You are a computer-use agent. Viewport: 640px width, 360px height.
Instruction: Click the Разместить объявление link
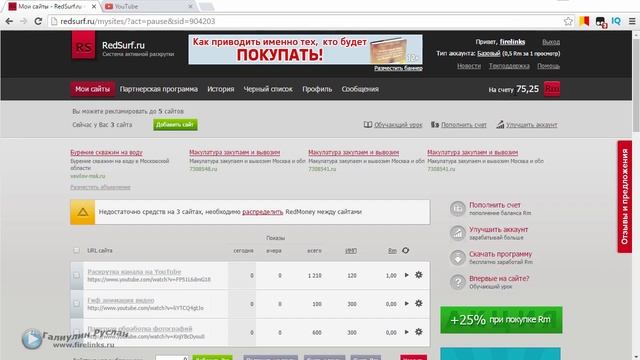tap(100, 187)
